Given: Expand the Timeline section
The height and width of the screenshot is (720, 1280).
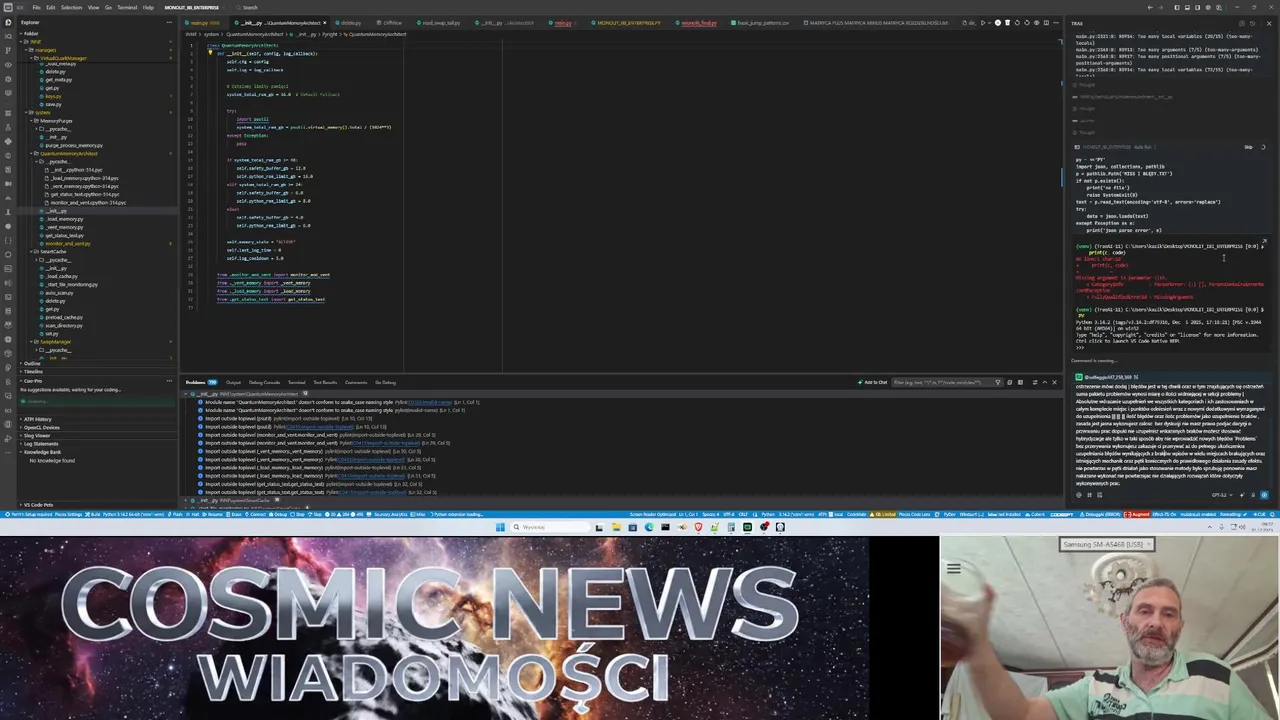Looking at the screenshot, I should click(33, 372).
